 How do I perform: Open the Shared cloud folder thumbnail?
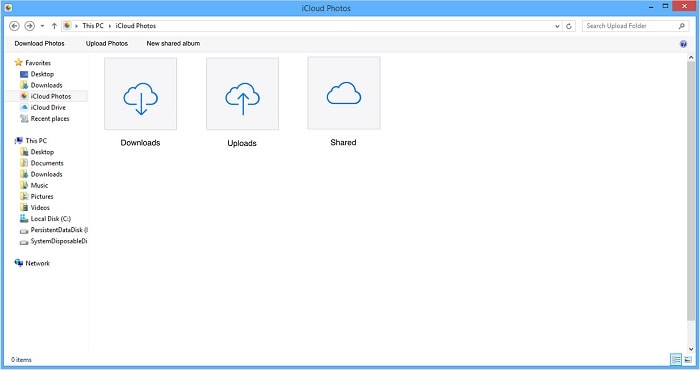[x=344, y=93]
